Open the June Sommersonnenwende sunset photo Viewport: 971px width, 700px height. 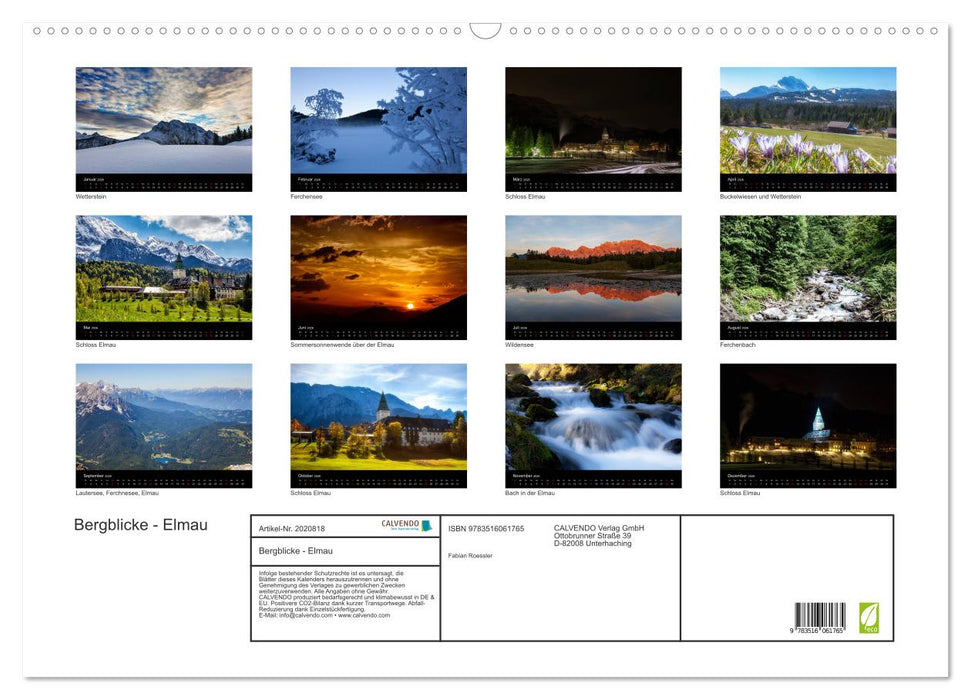click(378, 275)
